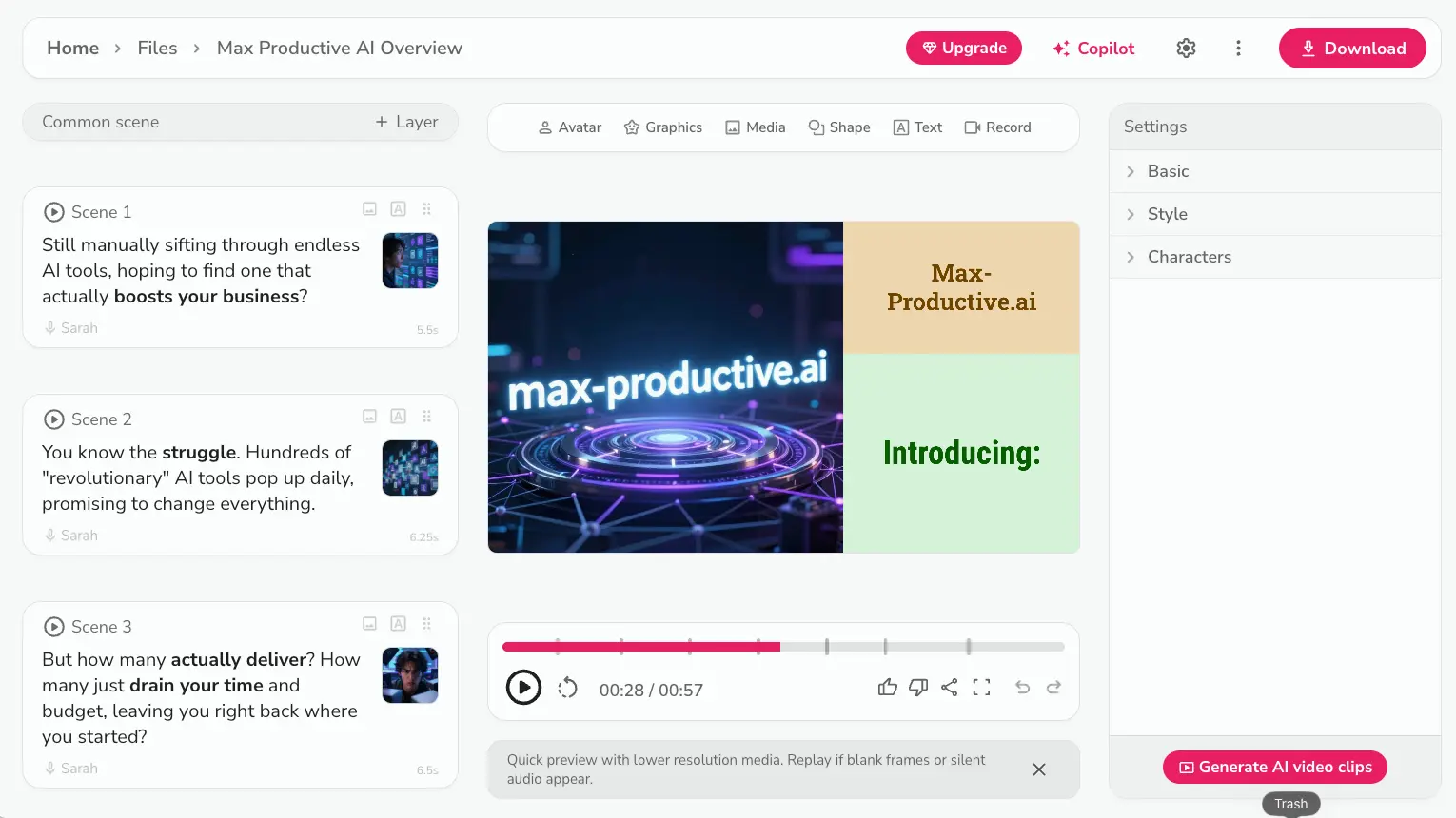Expand the Basic settings section
Viewport: 1456px width, 818px height.
tap(1168, 171)
